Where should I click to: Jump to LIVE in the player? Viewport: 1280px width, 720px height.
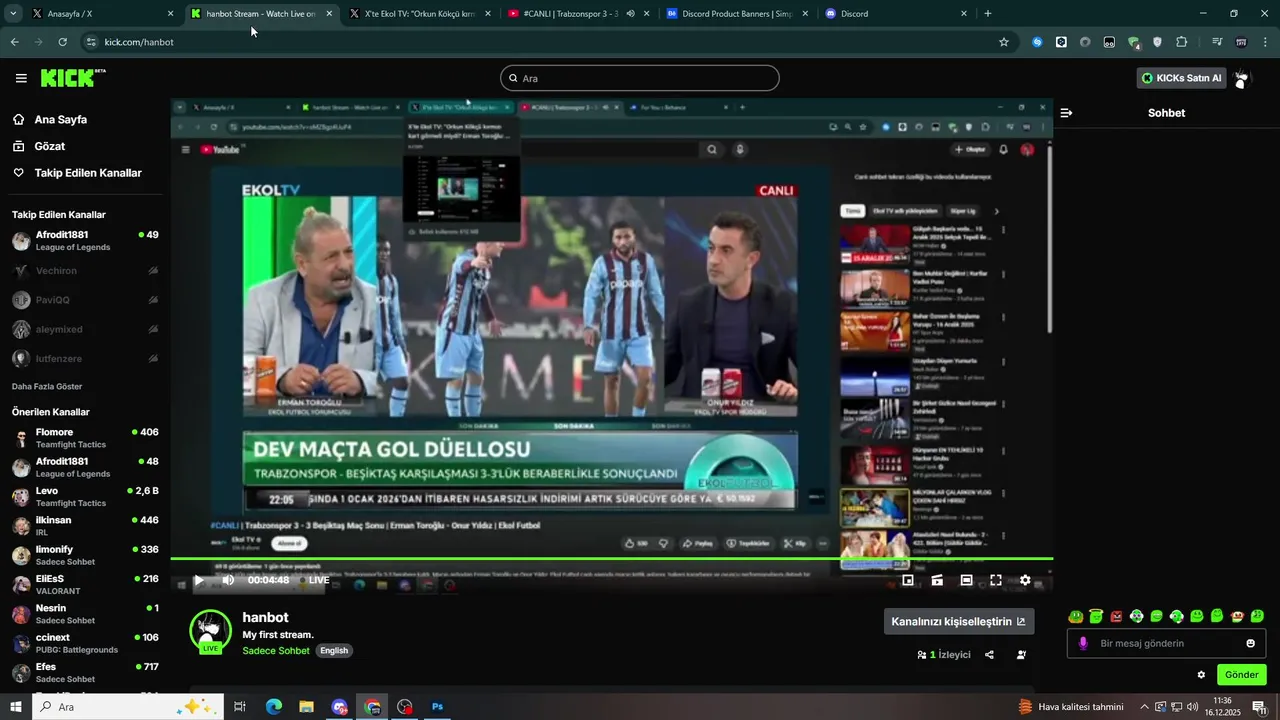click(x=314, y=580)
